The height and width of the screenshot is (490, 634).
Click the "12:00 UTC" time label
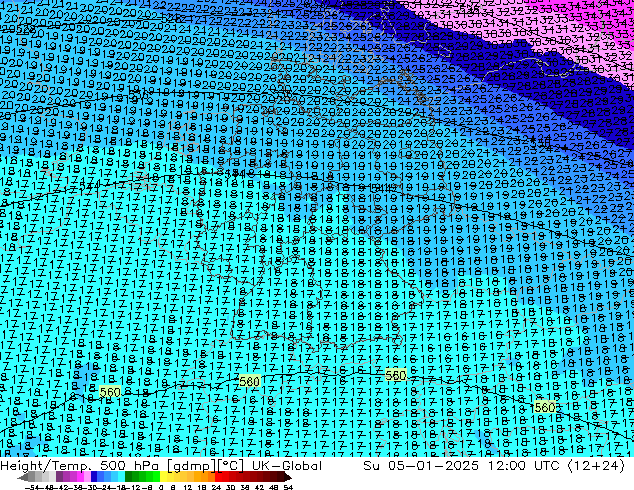(x=523, y=466)
